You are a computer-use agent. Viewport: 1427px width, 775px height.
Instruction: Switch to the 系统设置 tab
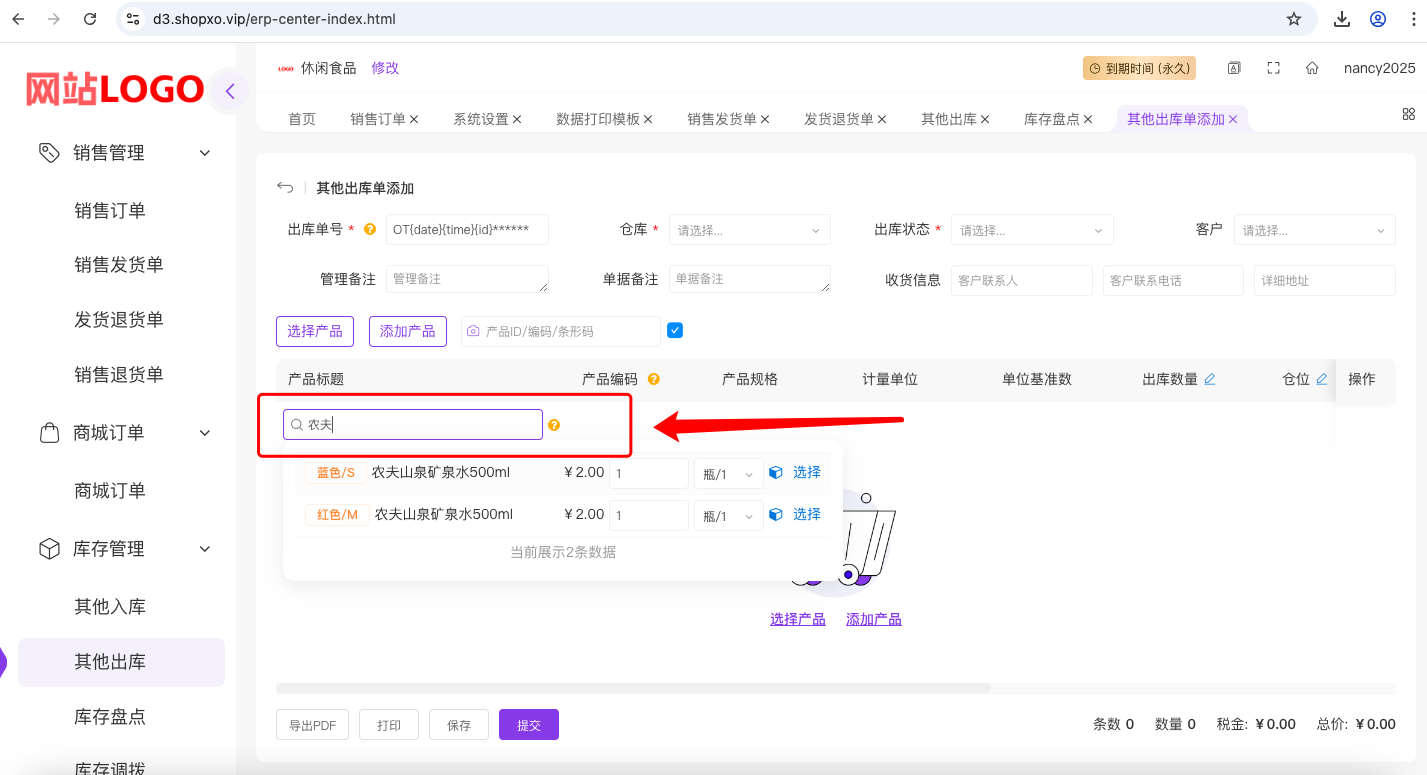(481, 119)
